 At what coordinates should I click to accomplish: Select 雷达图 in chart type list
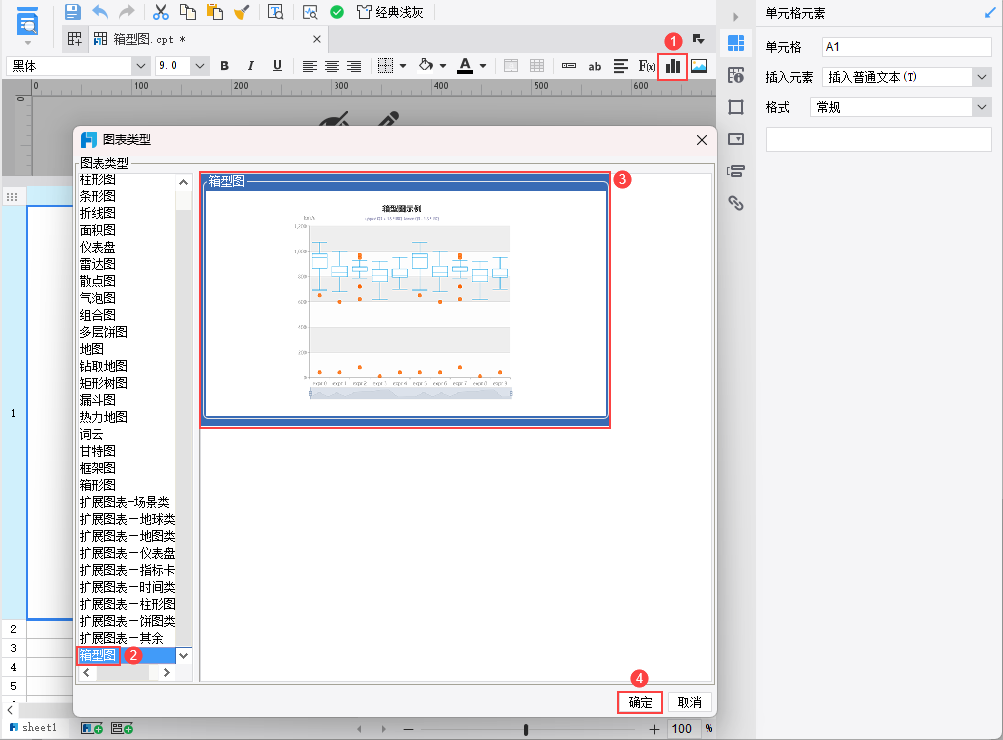coord(98,264)
